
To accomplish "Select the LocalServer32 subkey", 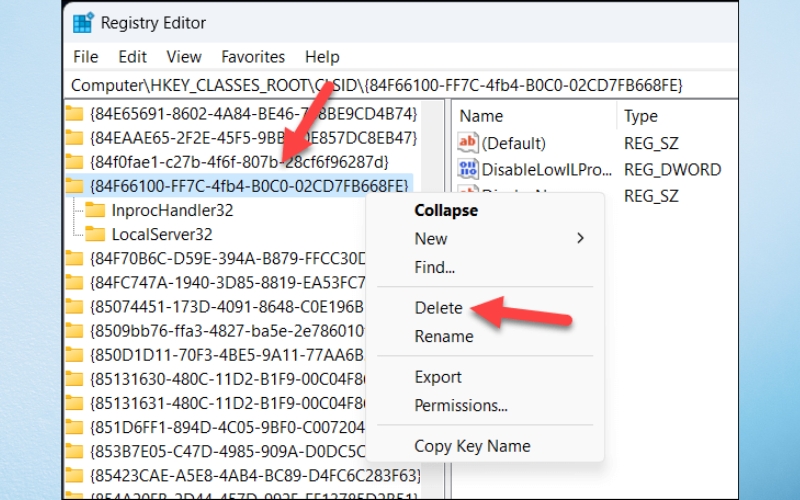I will [x=162, y=234].
